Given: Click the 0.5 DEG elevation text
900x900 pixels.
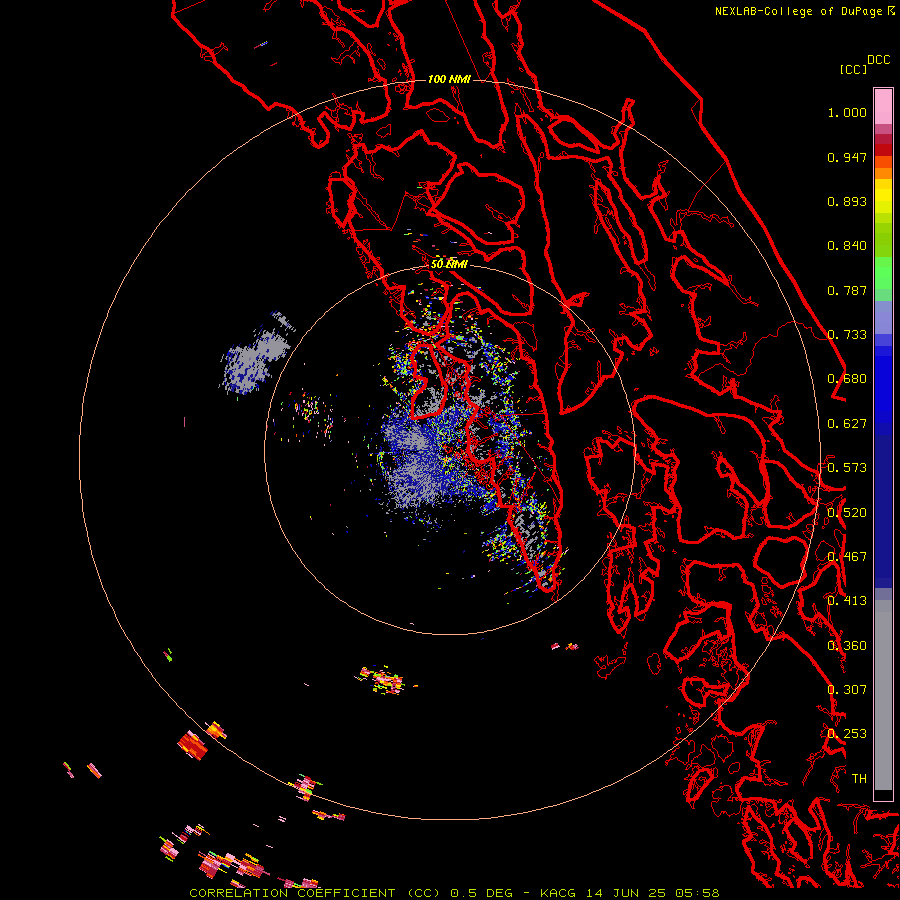Looking at the screenshot, I should point(481,893).
